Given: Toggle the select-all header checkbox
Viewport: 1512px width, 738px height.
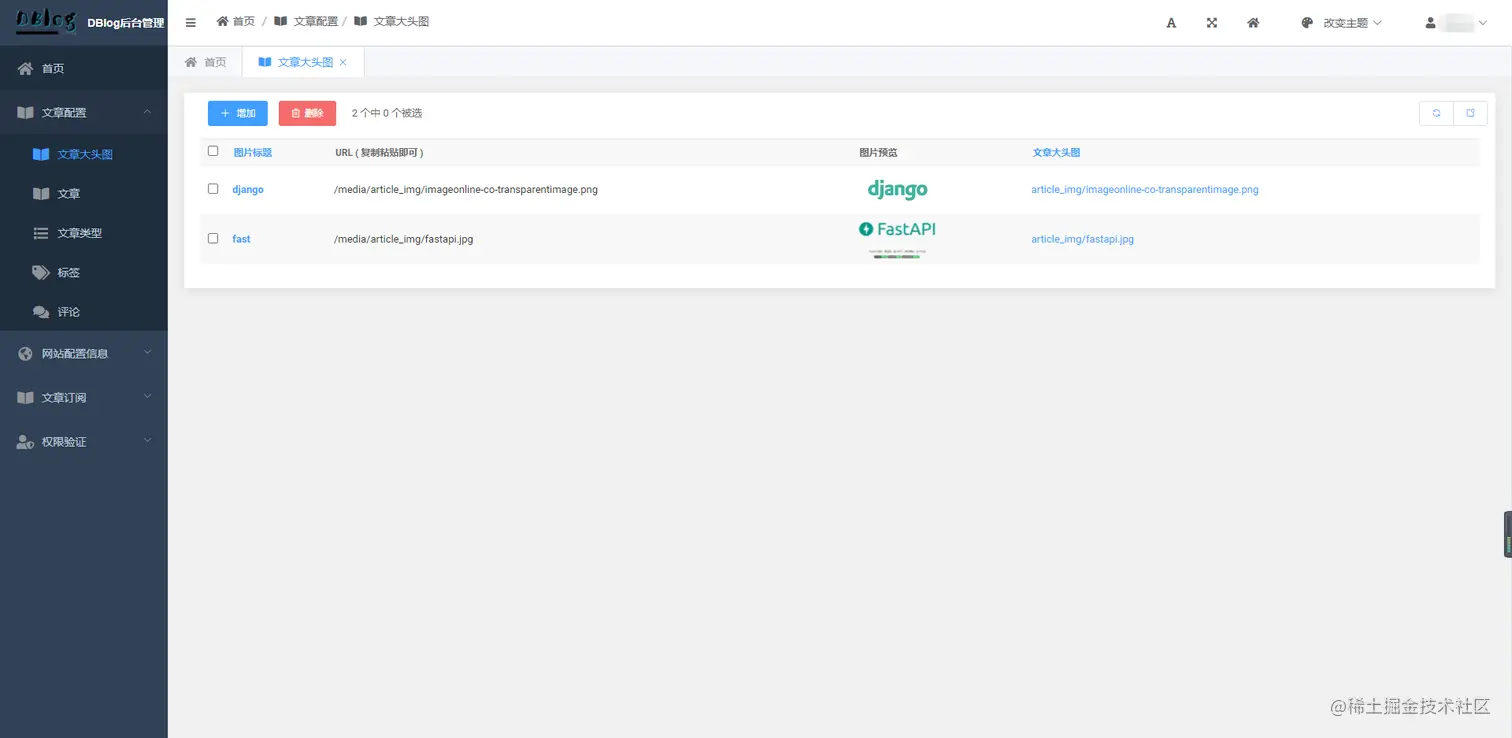Looking at the screenshot, I should point(213,151).
